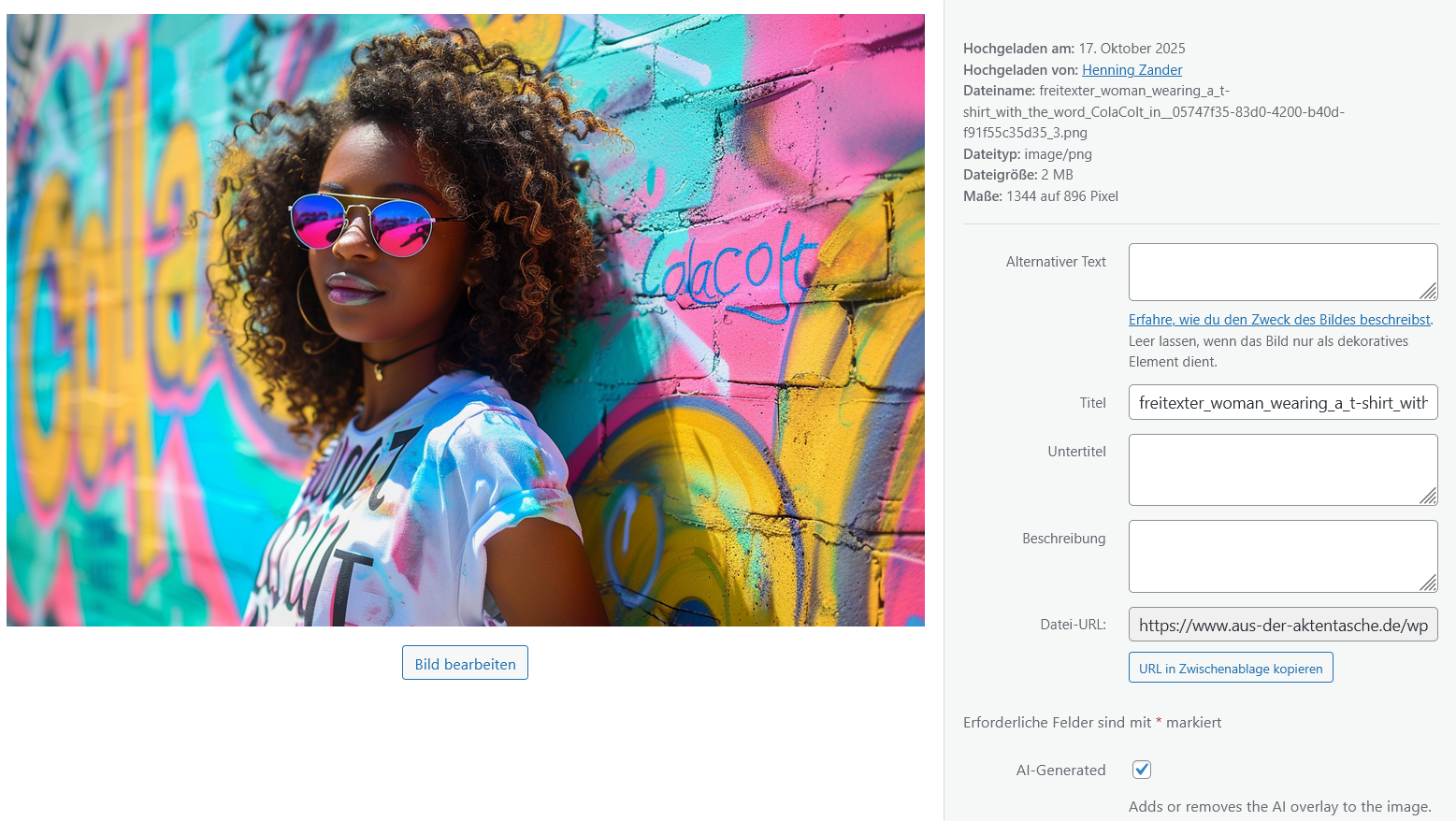The width and height of the screenshot is (1456, 821).
Task: Uncheck the AI-Generated checkbox
Action: coord(1142,770)
